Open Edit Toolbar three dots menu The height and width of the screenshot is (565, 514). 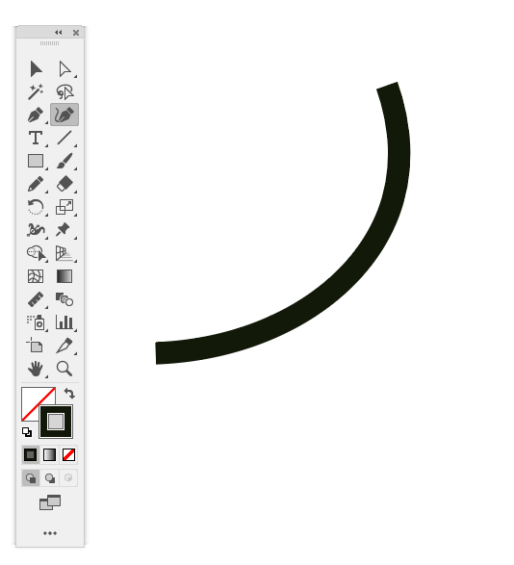(50, 533)
